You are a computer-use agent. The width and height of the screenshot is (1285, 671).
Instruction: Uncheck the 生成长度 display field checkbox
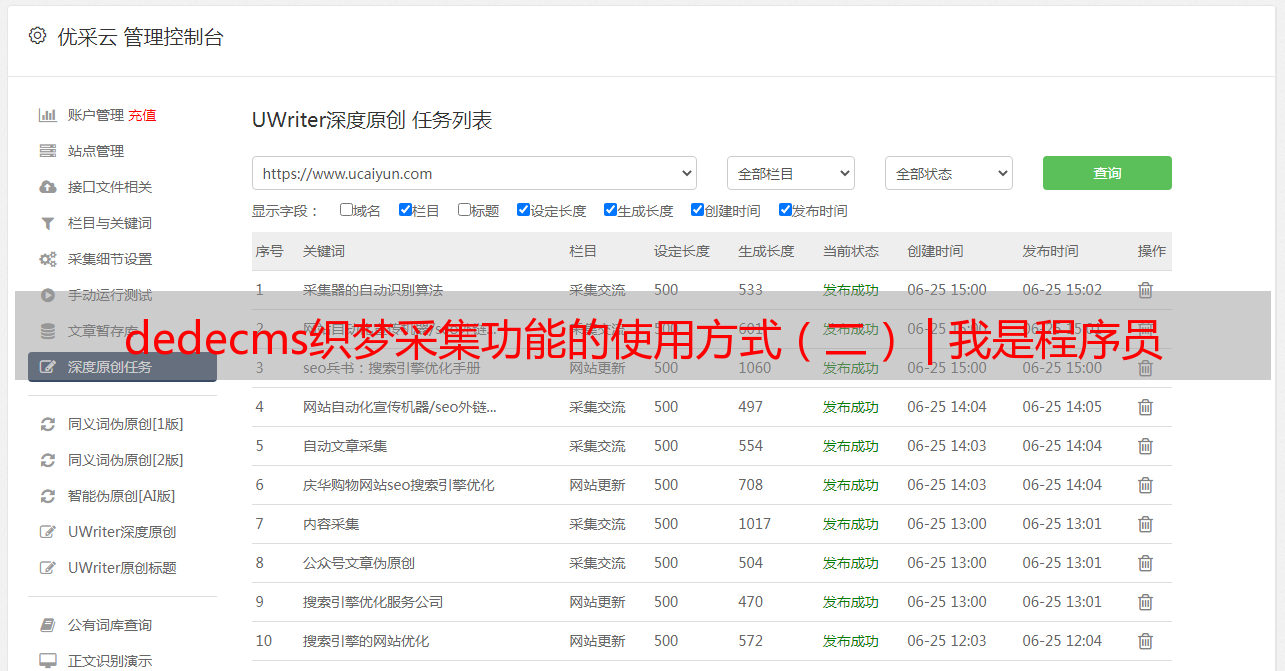[610, 210]
